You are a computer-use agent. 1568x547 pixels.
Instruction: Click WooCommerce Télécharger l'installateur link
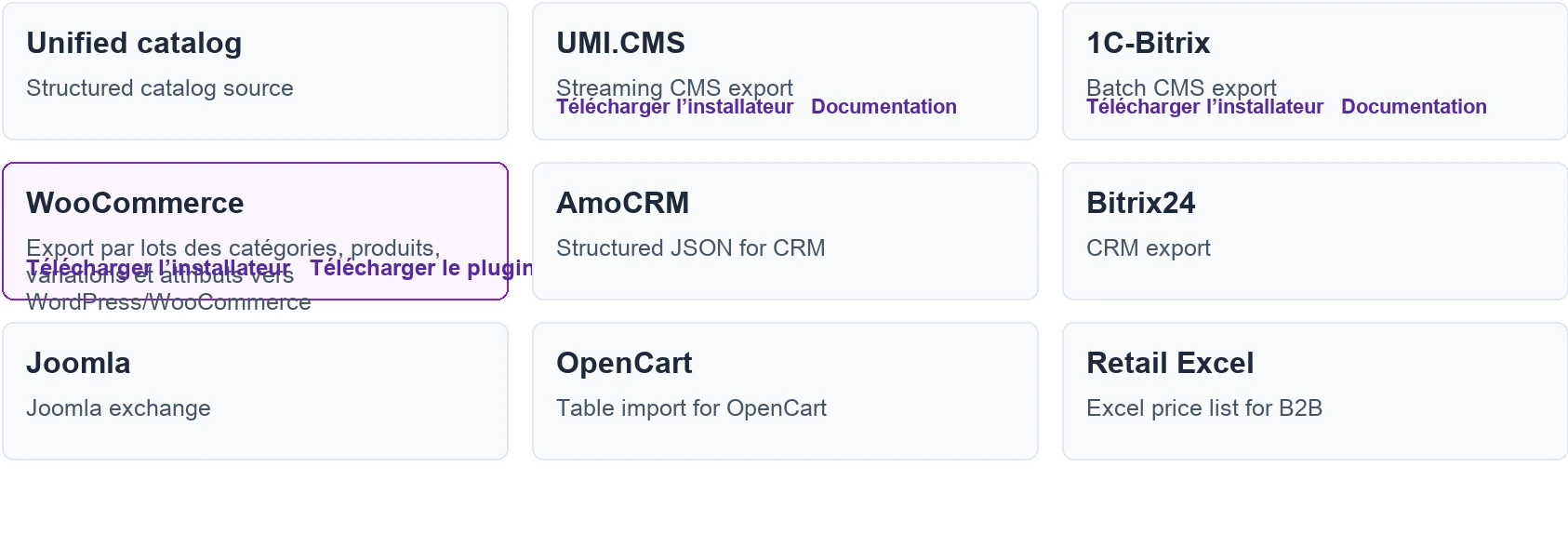pyautogui.click(x=158, y=269)
